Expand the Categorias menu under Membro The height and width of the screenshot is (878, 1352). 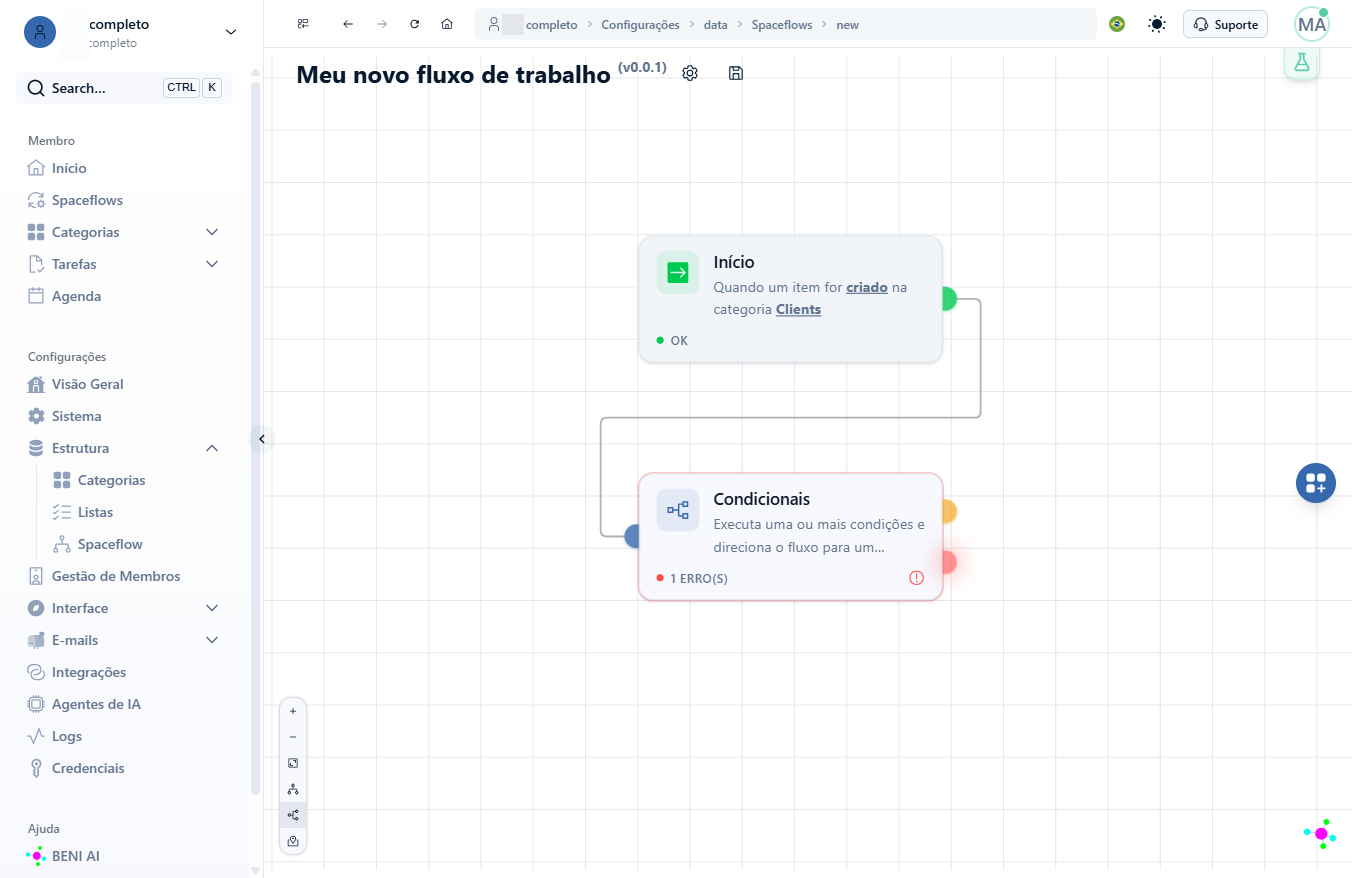(x=212, y=232)
